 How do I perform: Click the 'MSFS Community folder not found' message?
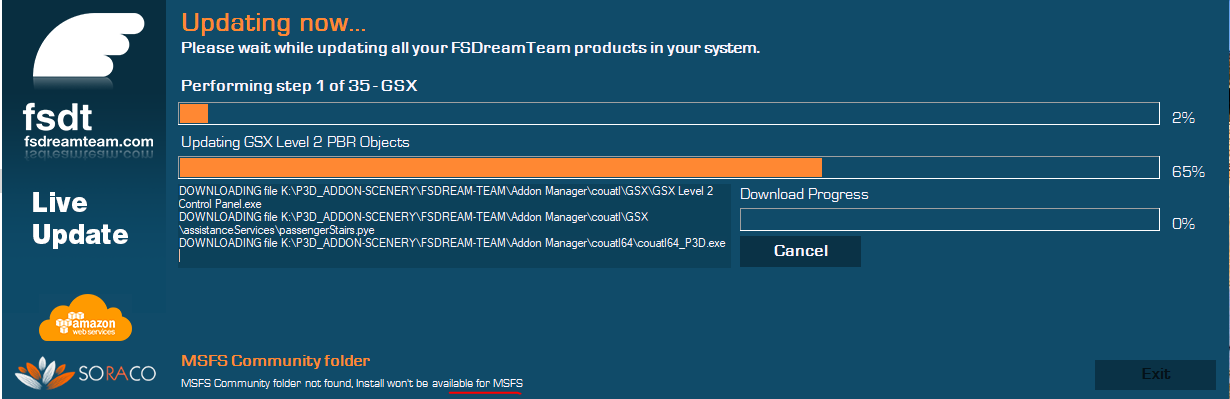click(x=352, y=384)
